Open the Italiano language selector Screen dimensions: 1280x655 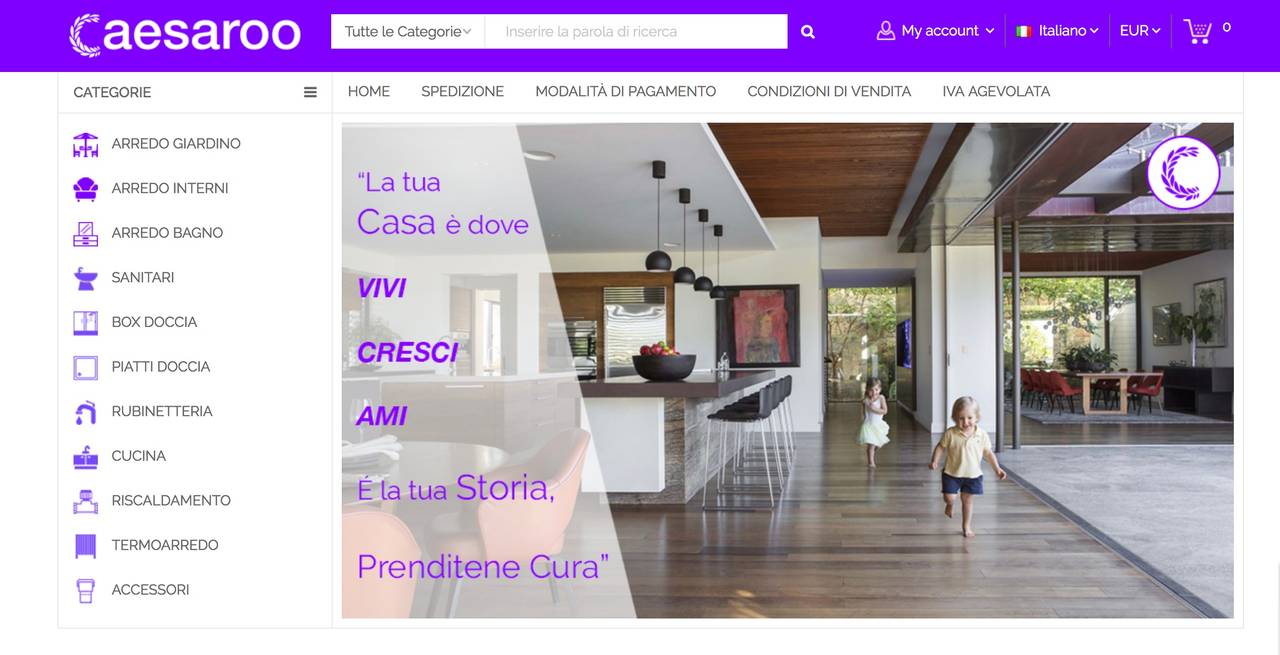point(1057,31)
